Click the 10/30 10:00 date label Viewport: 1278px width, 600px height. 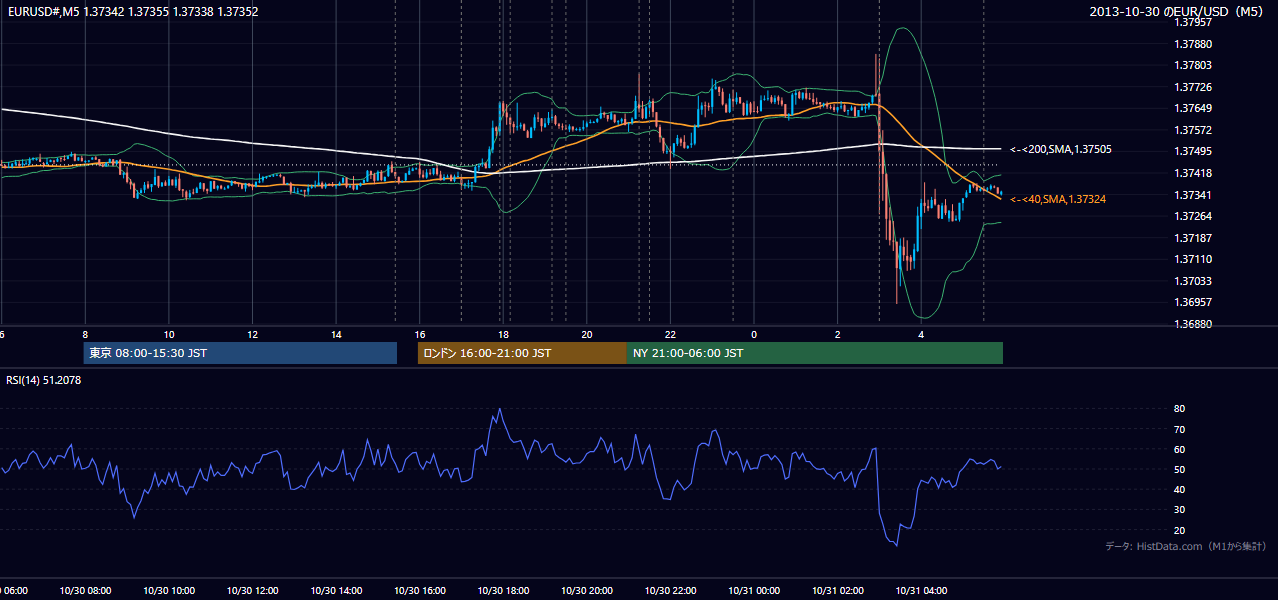tap(169, 591)
